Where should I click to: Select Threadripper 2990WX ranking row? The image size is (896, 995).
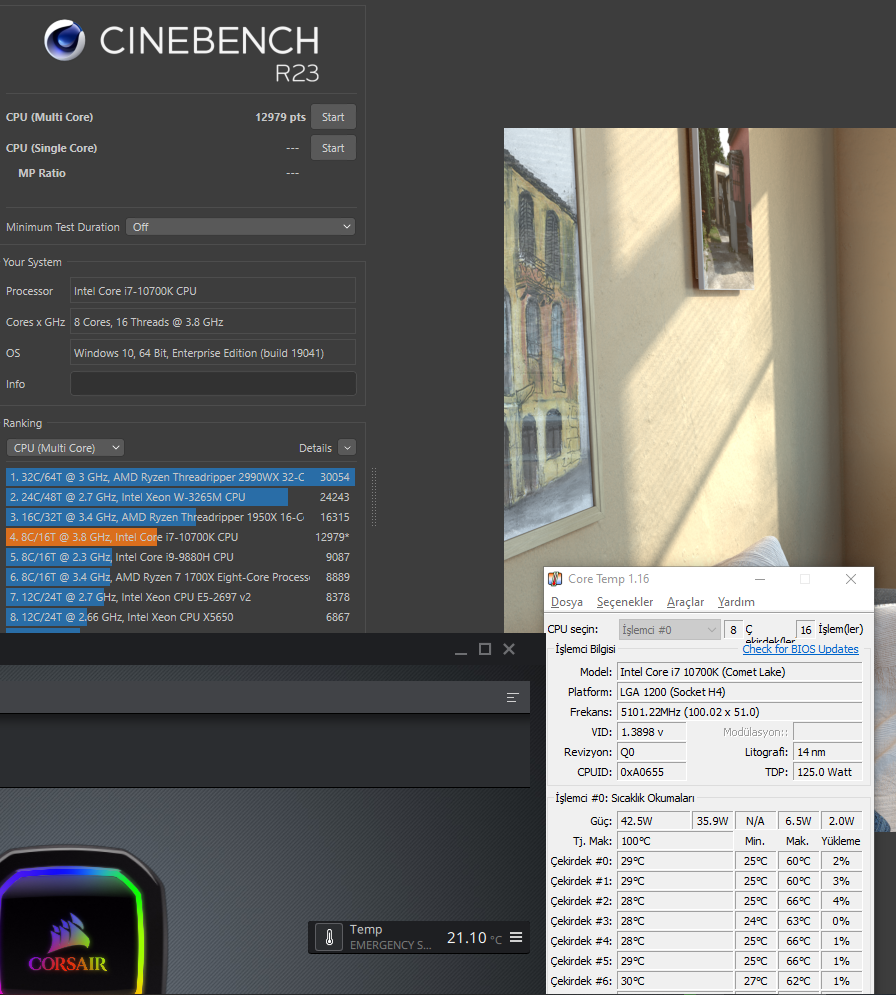tap(180, 477)
